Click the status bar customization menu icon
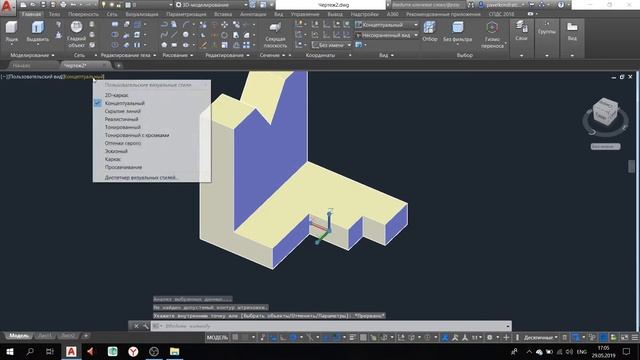Viewport: 640px width, 360px height. tap(635, 337)
